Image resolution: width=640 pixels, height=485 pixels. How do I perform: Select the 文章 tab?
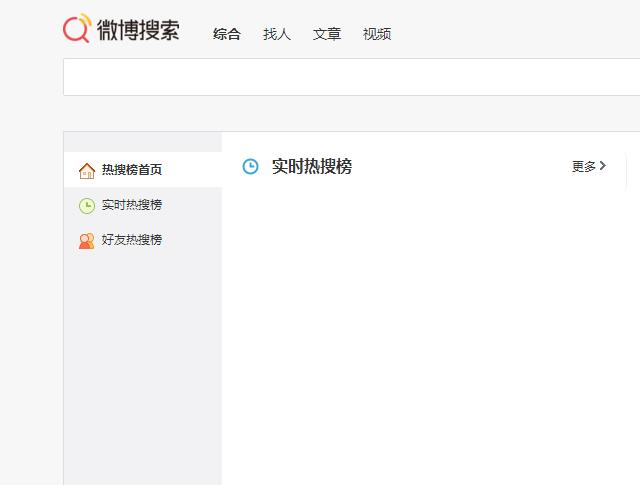pos(327,34)
